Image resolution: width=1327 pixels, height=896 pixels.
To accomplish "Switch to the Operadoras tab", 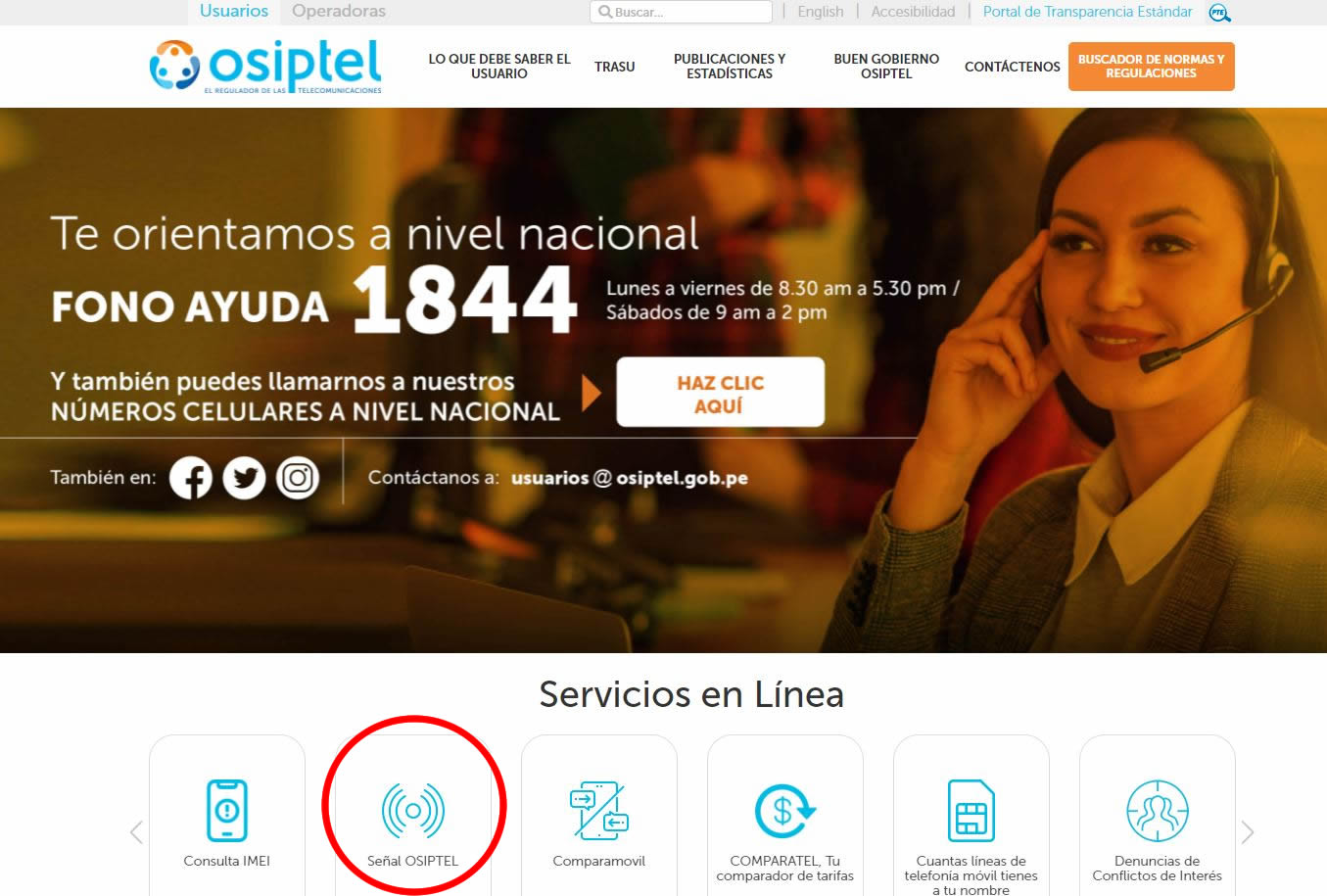I will 339,12.
